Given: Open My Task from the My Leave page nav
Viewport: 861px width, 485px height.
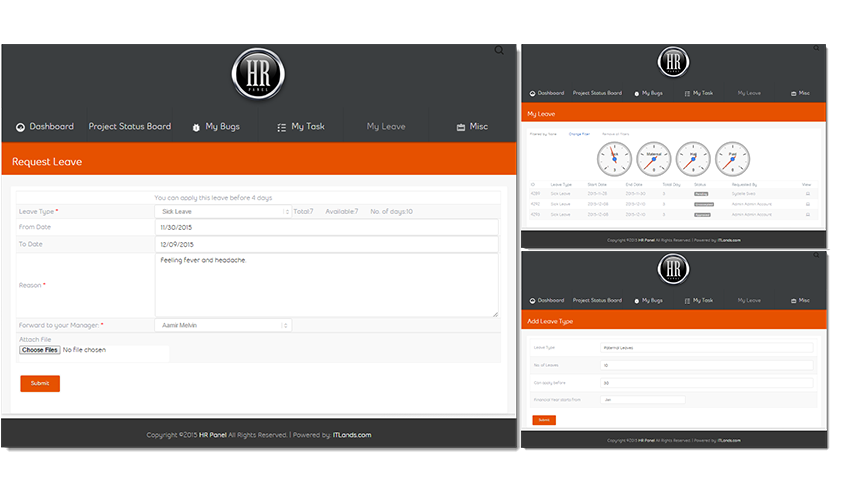Looking at the screenshot, I should pyautogui.click(x=698, y=93).
